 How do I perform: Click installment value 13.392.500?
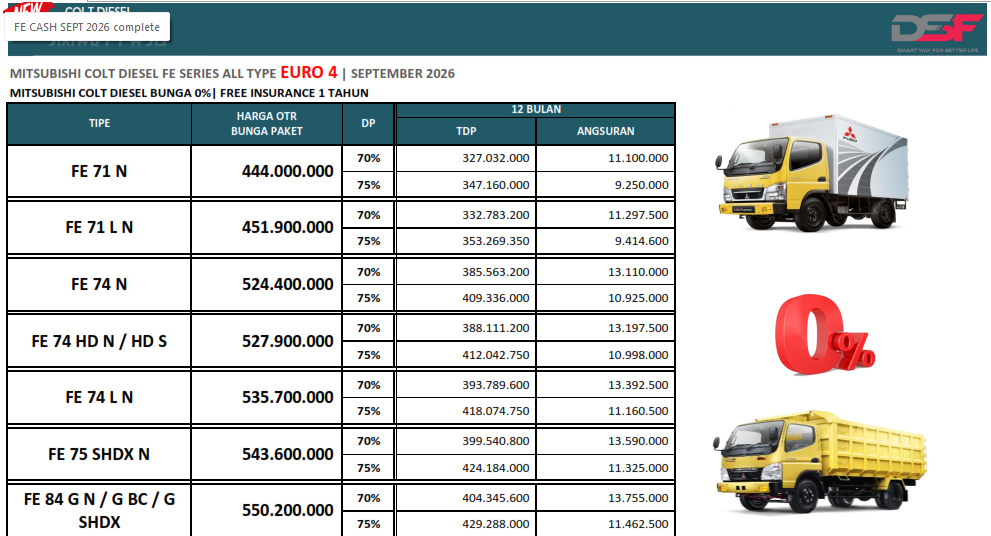tap(638, 385)
